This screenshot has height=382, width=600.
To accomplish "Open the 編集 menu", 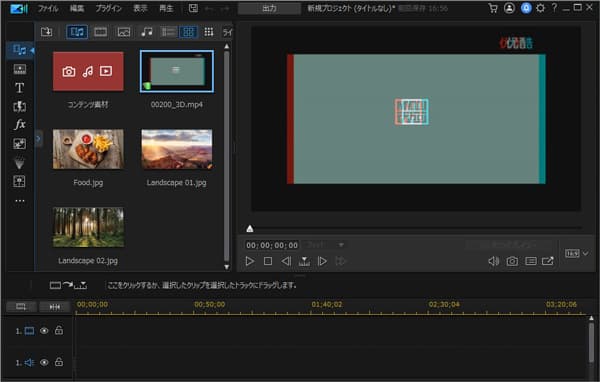I will (x=77, y=8).
